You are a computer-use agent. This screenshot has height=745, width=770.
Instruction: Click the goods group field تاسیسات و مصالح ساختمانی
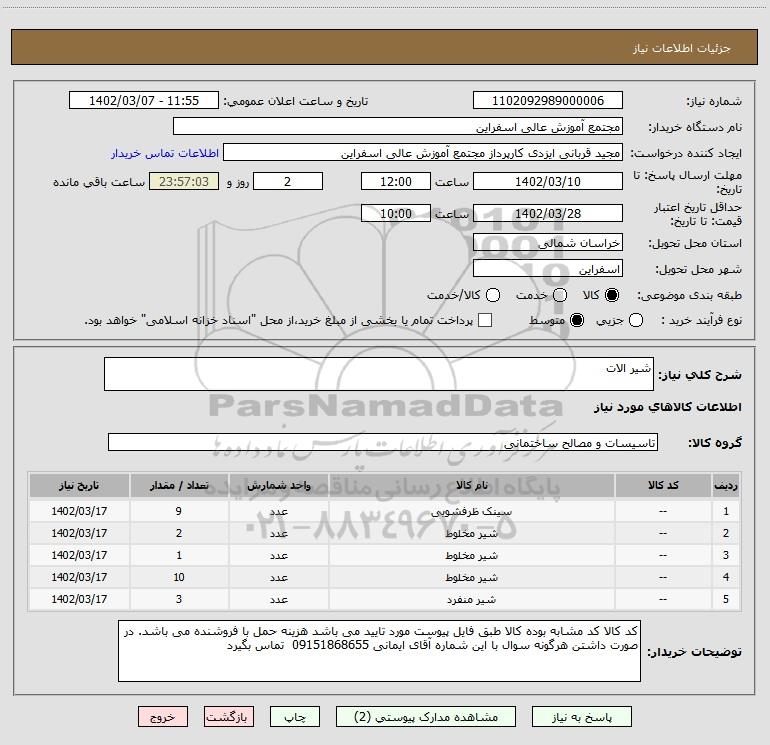click(x=383, y=442)
